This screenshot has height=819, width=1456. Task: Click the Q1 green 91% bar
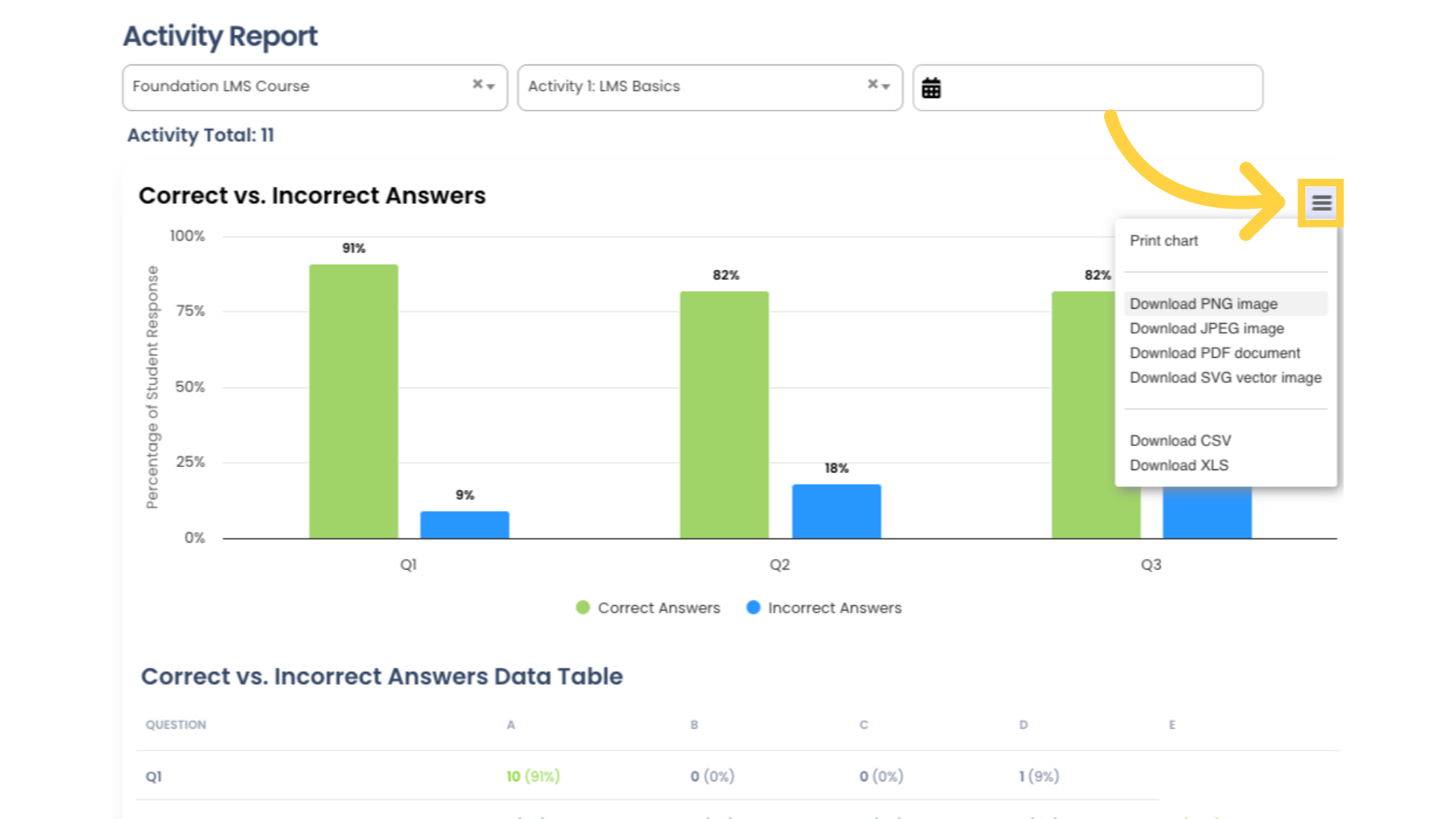(353, 401)
